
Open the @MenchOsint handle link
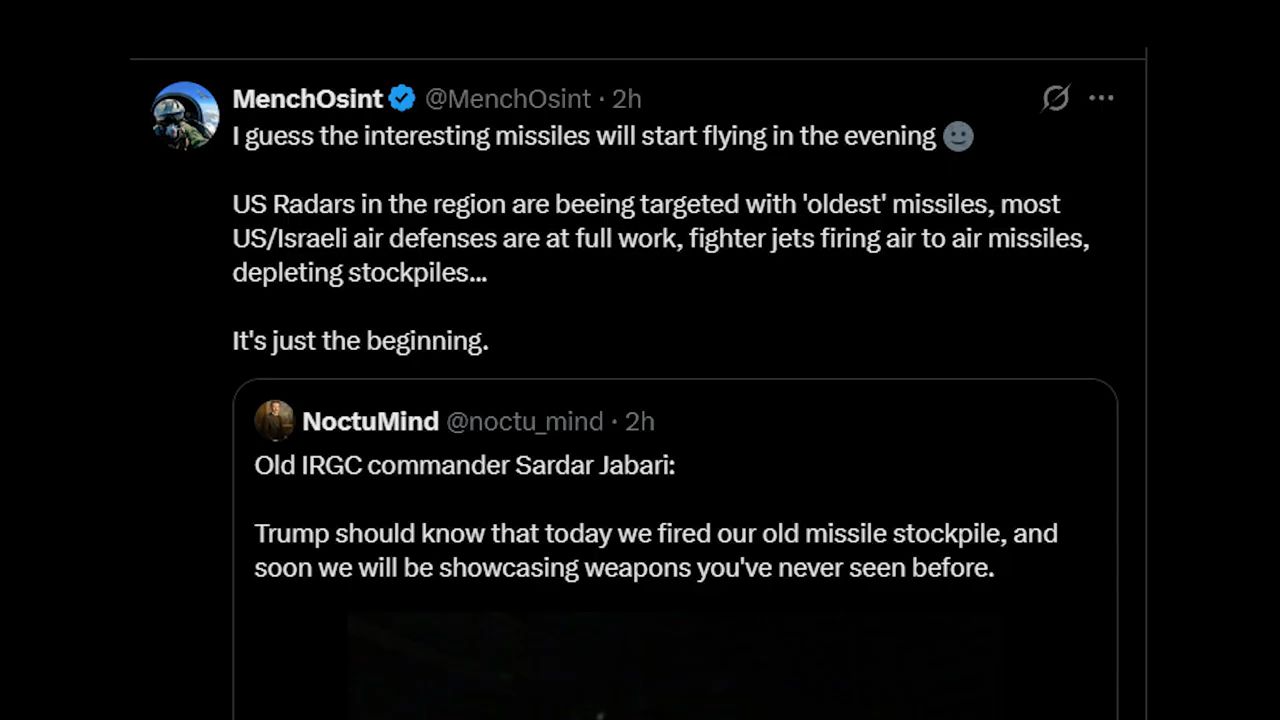tap(508, 99)
